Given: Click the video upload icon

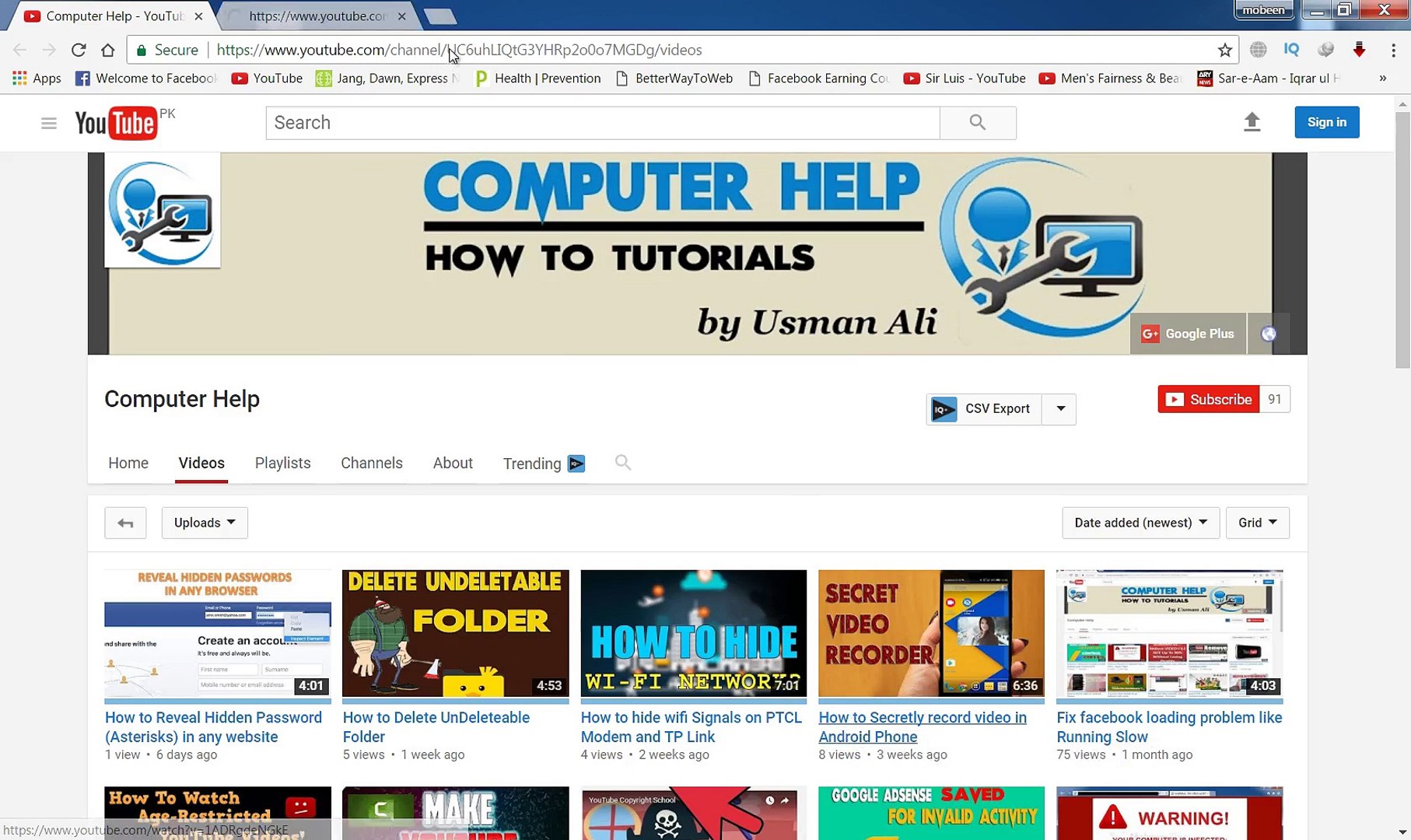Looking at the screenshot, I should (1252, 122).
